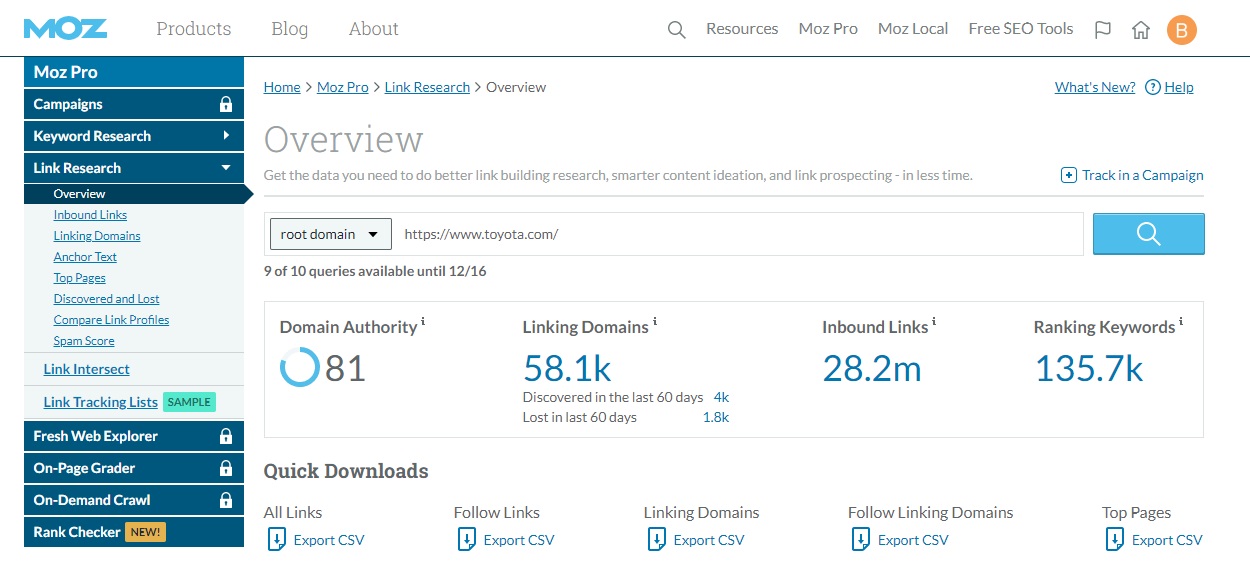Click the SAMPLE badge on Link Tracking Lists
1250x583 pixels.
189,402
